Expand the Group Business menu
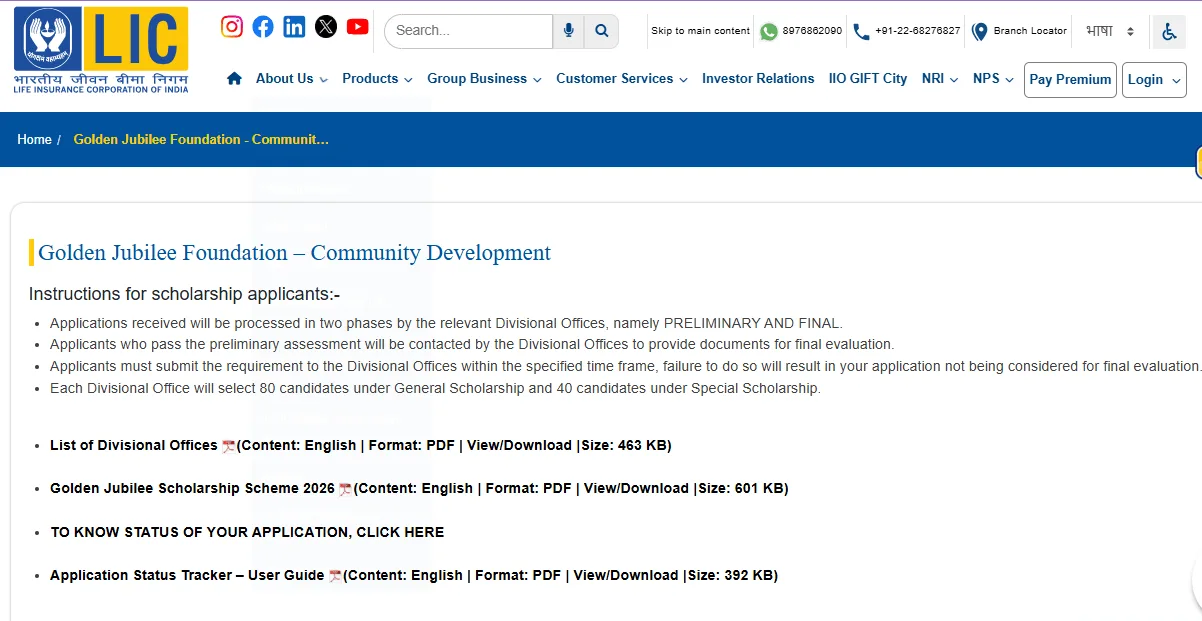Image resolution: width=1202 pixels, height=621 pixels. coord(484,78)
